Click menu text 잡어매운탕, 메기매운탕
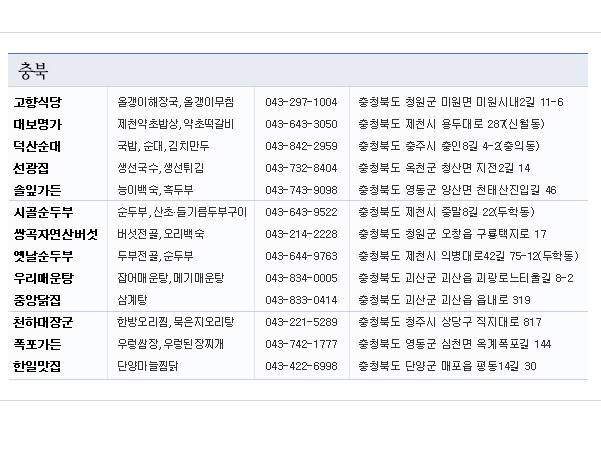The image size is (601, 453). pyautogui.click(x=171, y=278)
